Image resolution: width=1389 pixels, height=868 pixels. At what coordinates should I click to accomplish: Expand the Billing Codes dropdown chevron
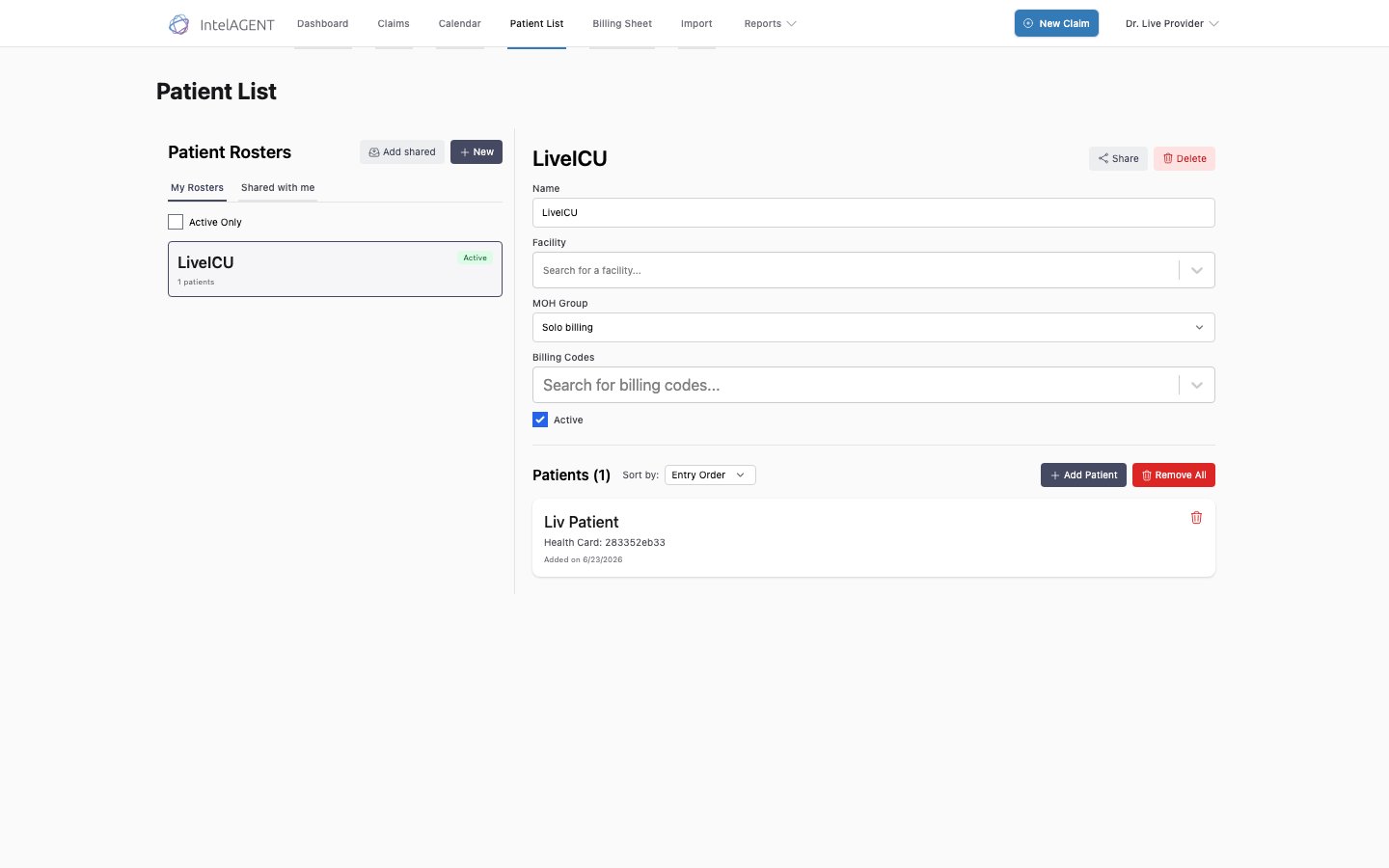point(1197,385)
